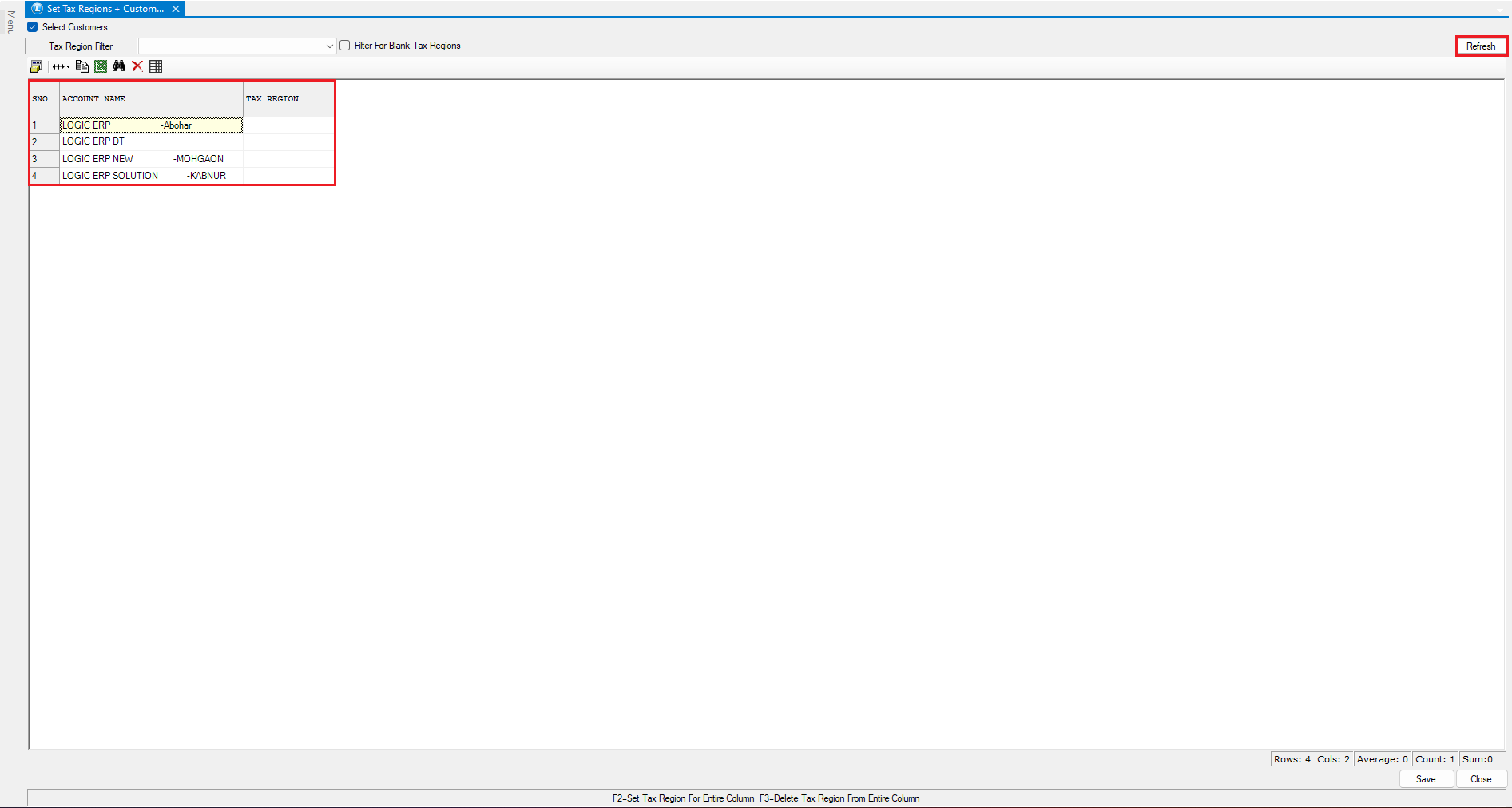Click the Logic ERP logo on tab

coord(37,9)
